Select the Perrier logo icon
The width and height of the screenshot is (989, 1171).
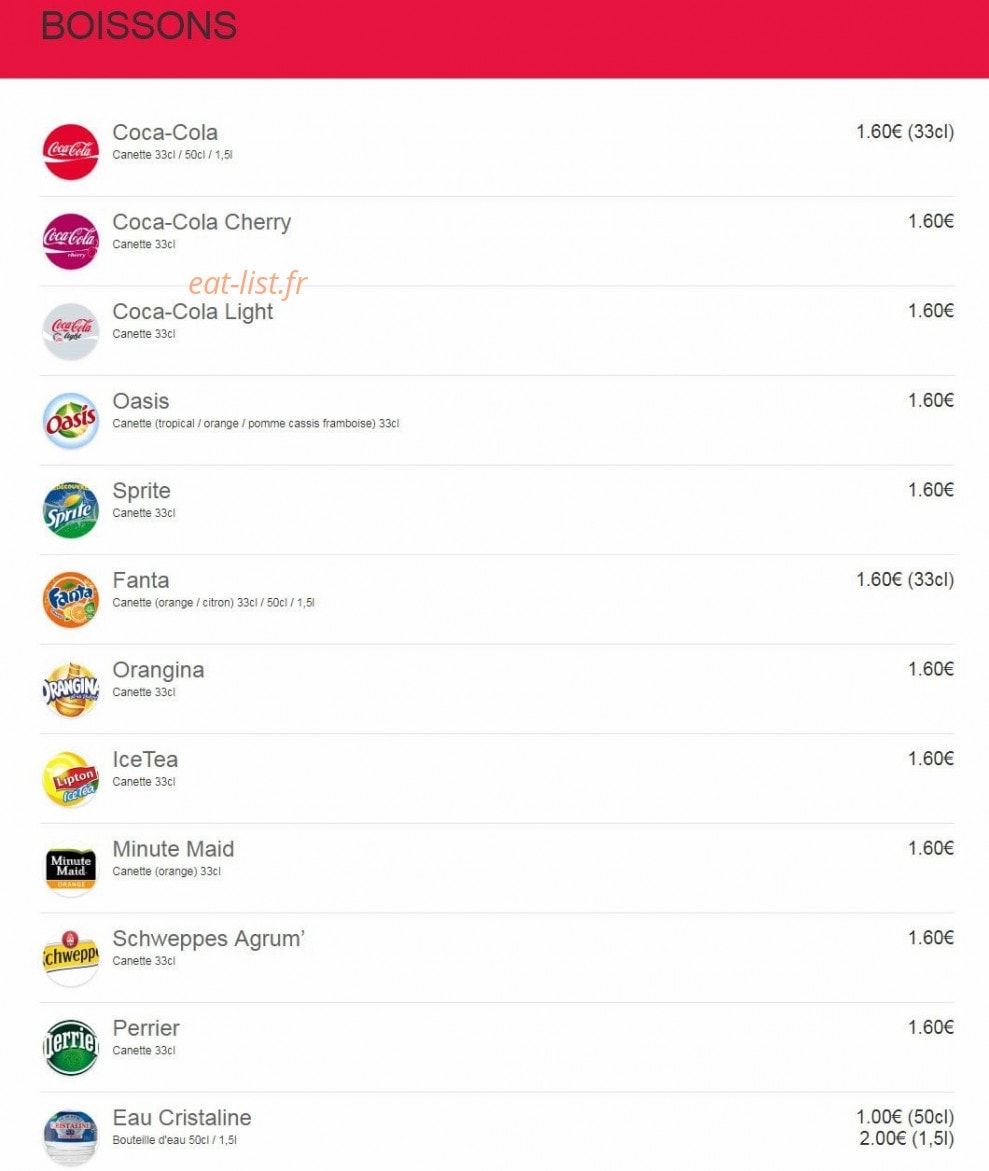coord(70,1049)
